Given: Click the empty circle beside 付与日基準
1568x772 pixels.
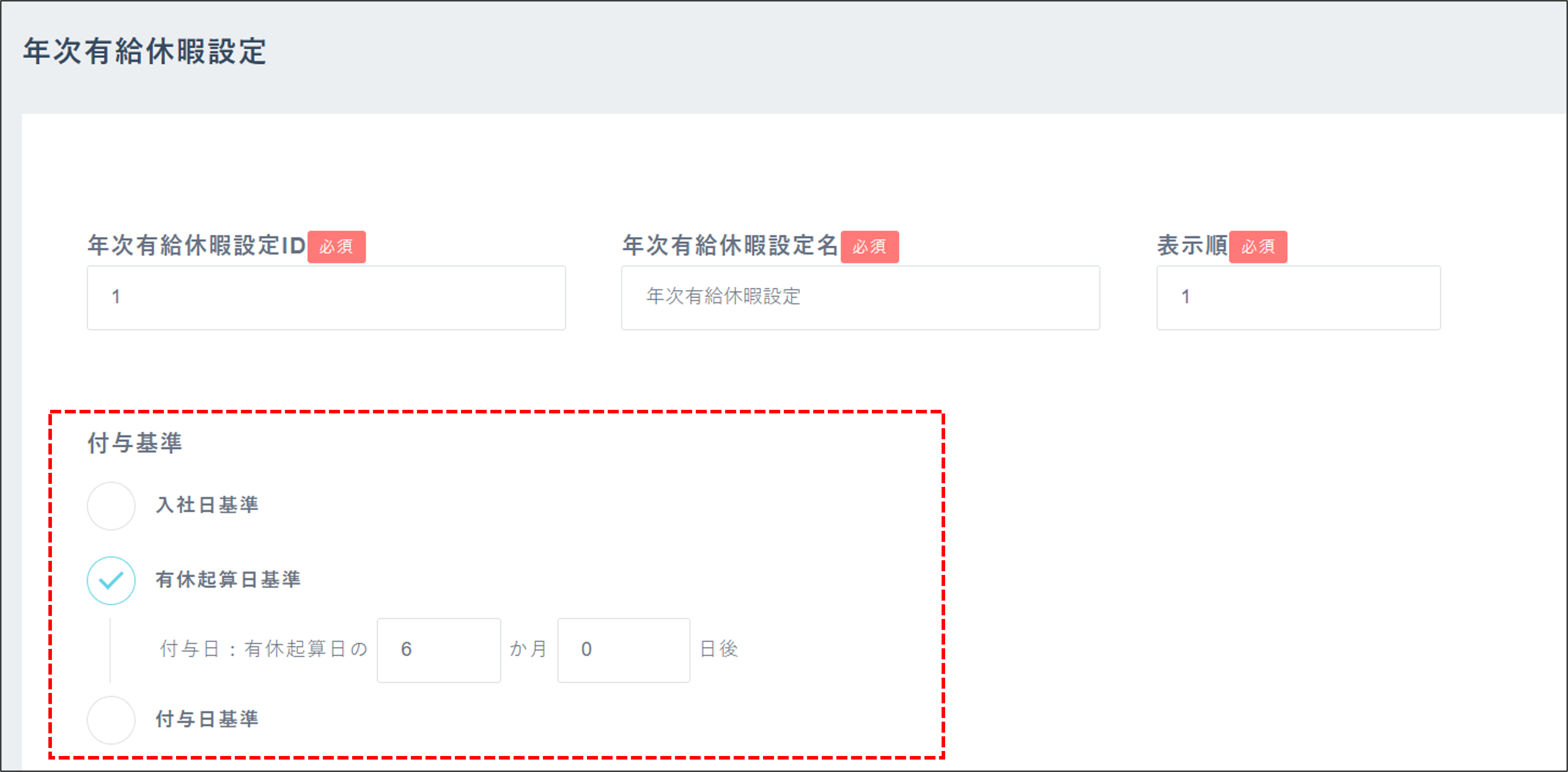Looking at the screenshot, I should coord(111,720).
